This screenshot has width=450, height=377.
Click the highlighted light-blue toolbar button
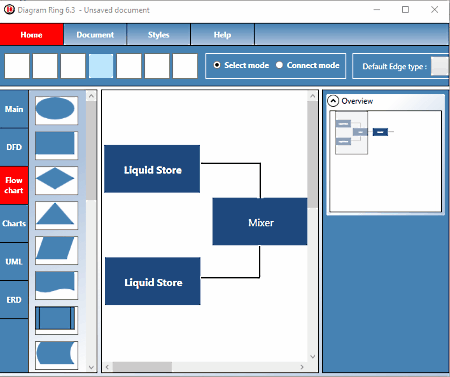click(x=101, y=66)
